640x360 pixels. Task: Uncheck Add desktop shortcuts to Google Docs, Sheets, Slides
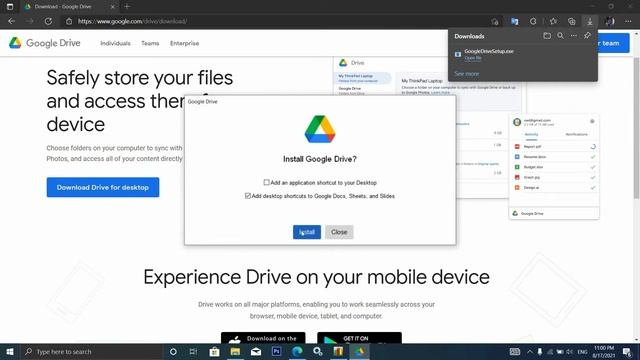pos(248,196)
